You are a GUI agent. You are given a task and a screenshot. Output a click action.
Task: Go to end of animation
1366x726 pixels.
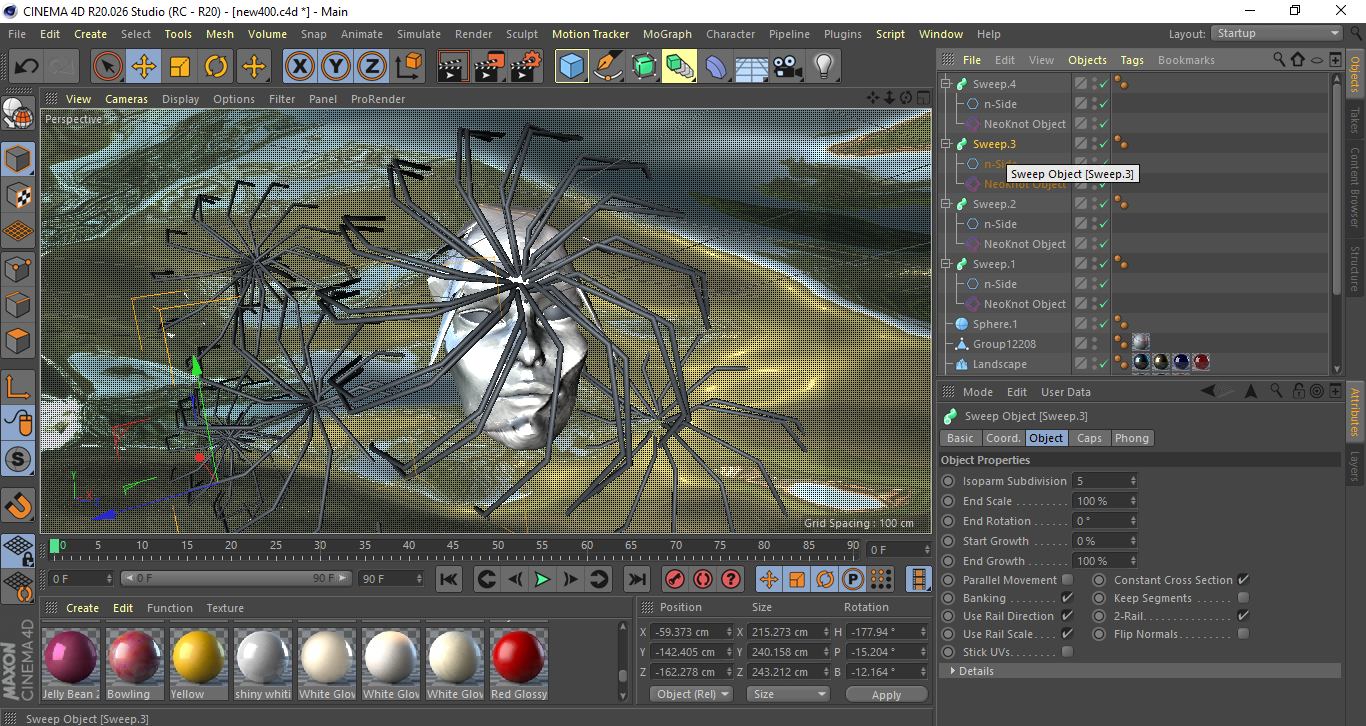(636, 579)
